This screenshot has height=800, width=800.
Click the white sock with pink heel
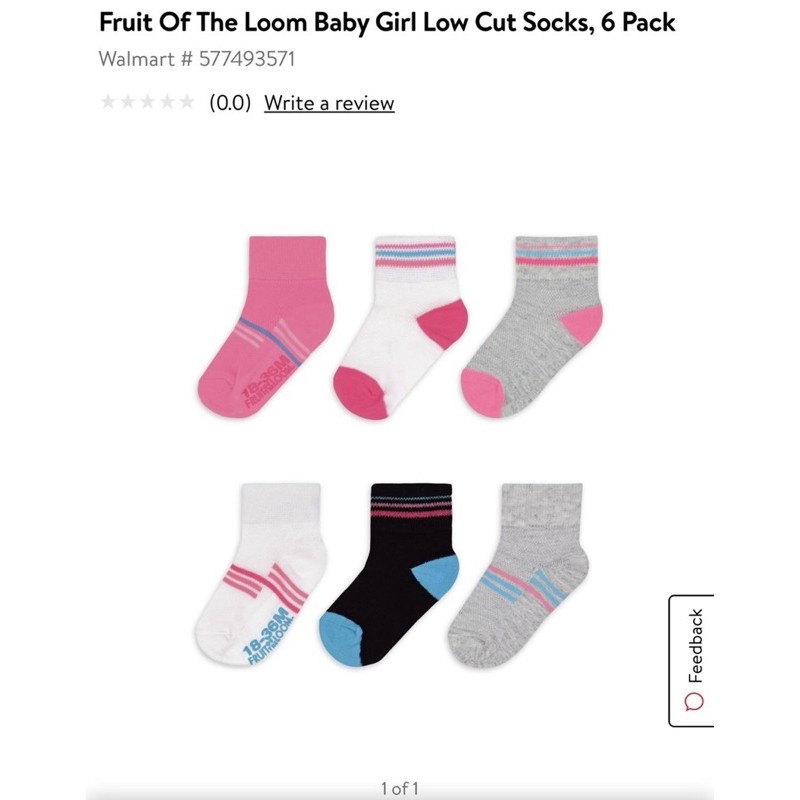(x=400, y=328)
